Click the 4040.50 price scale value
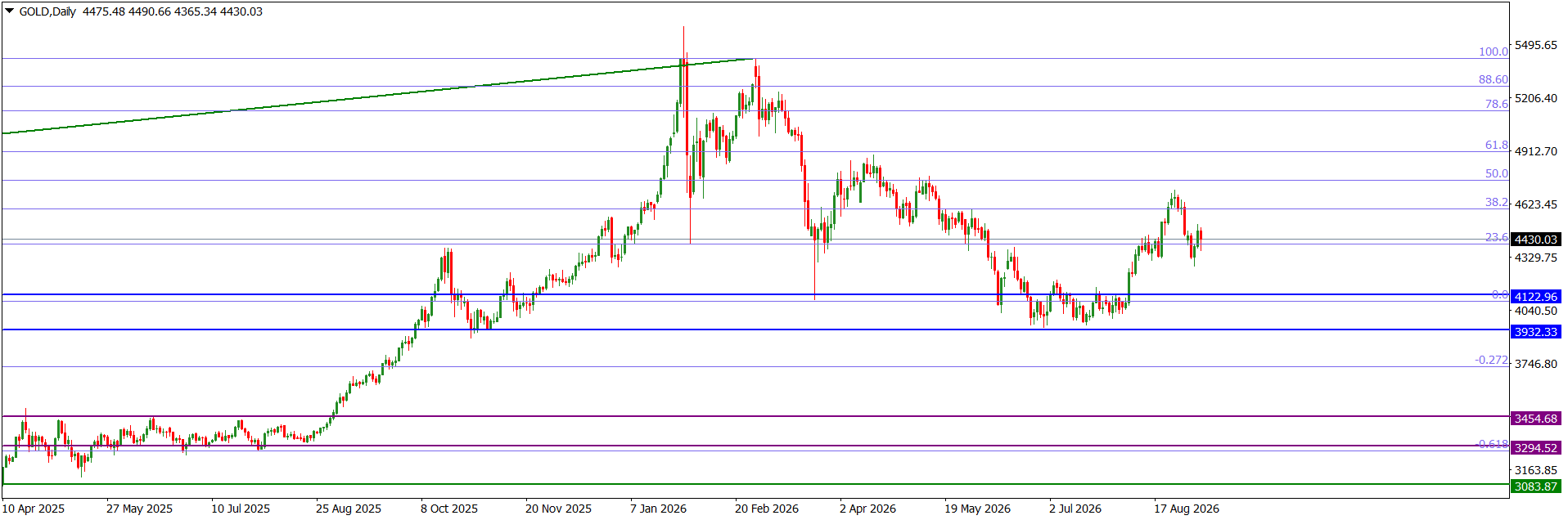 coord(1536,311)
